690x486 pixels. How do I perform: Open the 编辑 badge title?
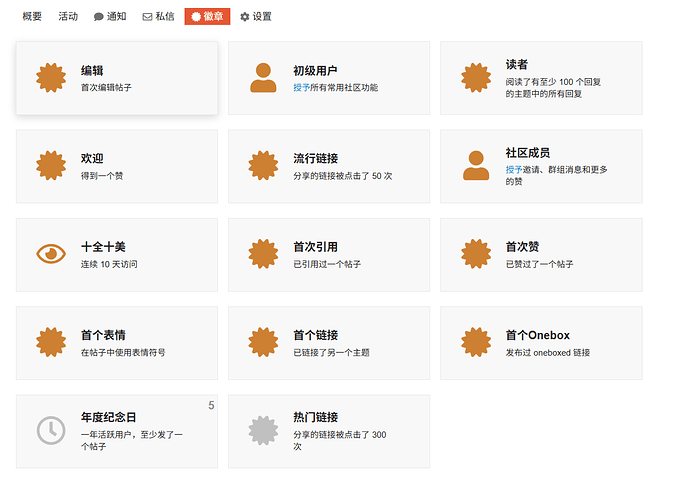point(92,71)
